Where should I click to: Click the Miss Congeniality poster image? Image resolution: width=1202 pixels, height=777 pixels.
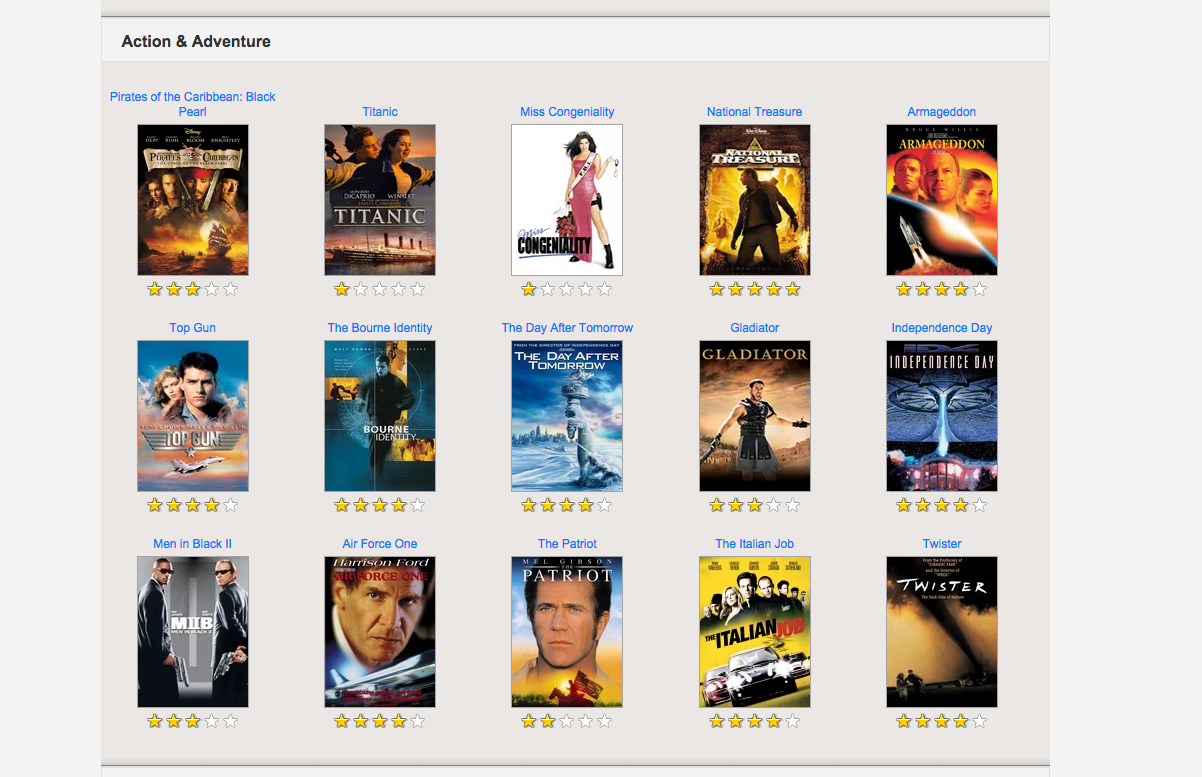[x=567, y=200]
